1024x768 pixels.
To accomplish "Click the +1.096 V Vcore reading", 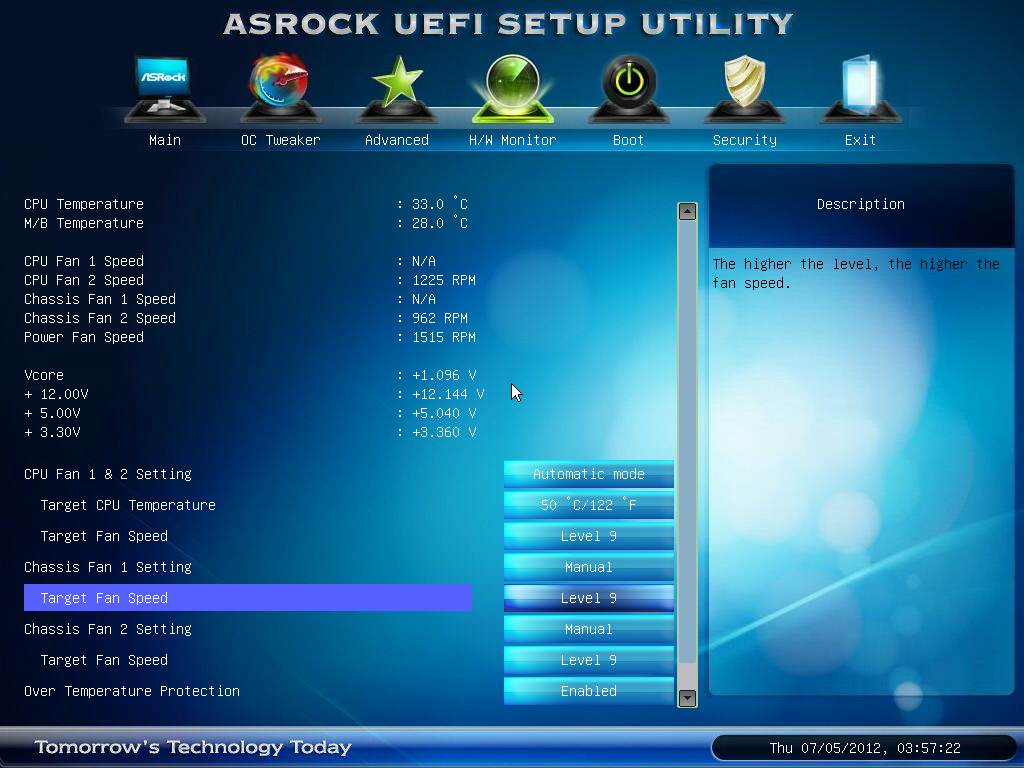I will pos(444,376).
